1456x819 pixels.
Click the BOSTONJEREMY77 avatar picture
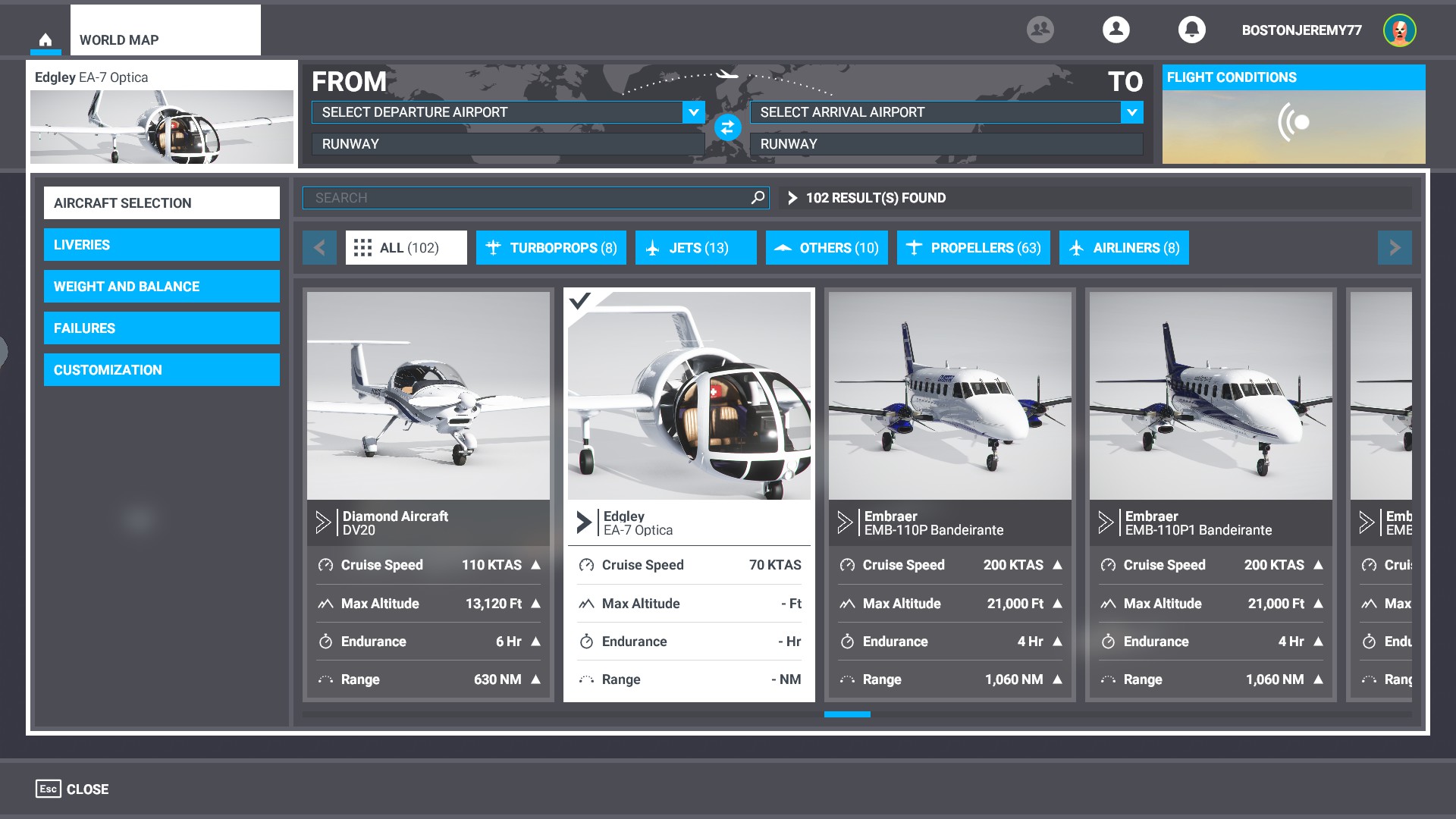(x=1399, y=30)
